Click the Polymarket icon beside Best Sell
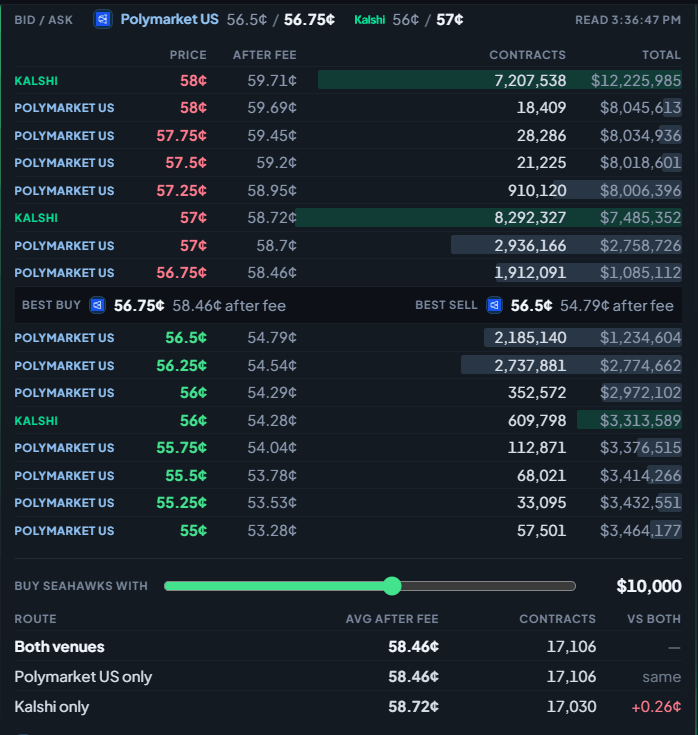This screenshot has width=698, height=735. click(495, 306)
